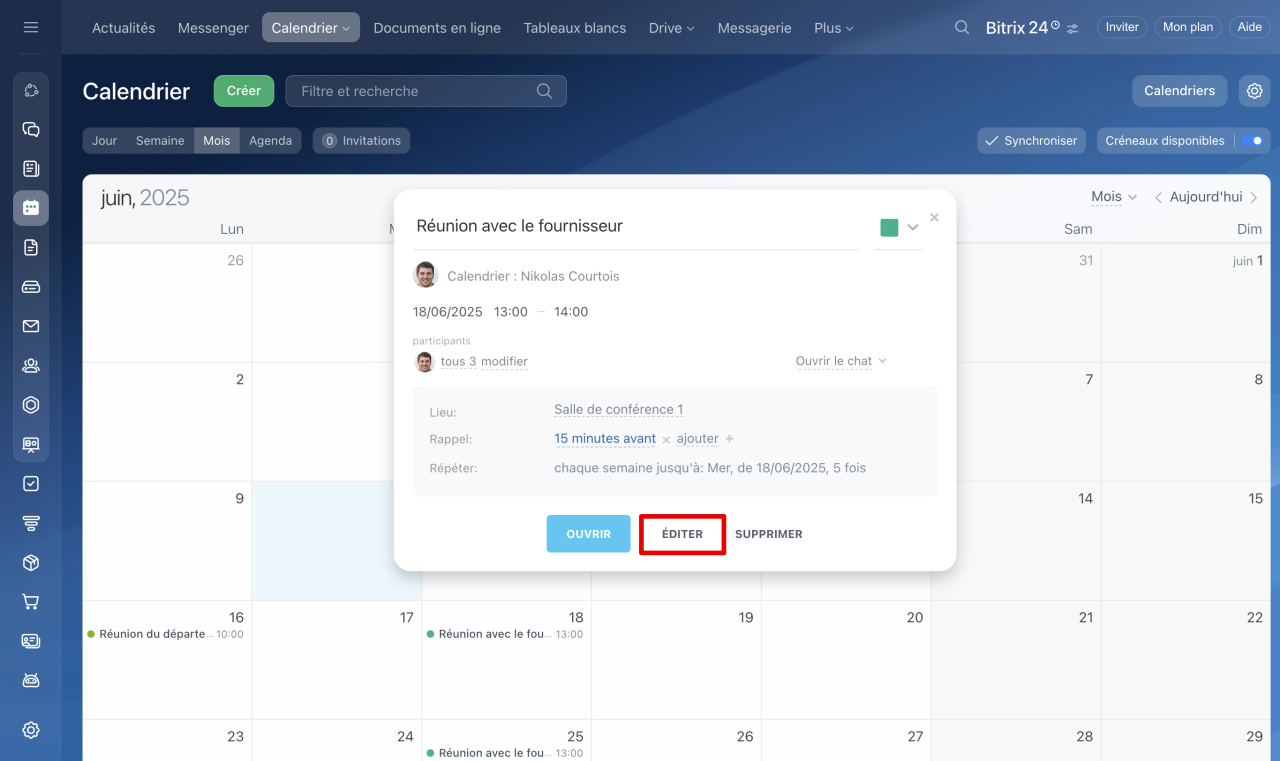Click the plus icon next to ajouter
1280x761 pixels.
coord(729,439)
